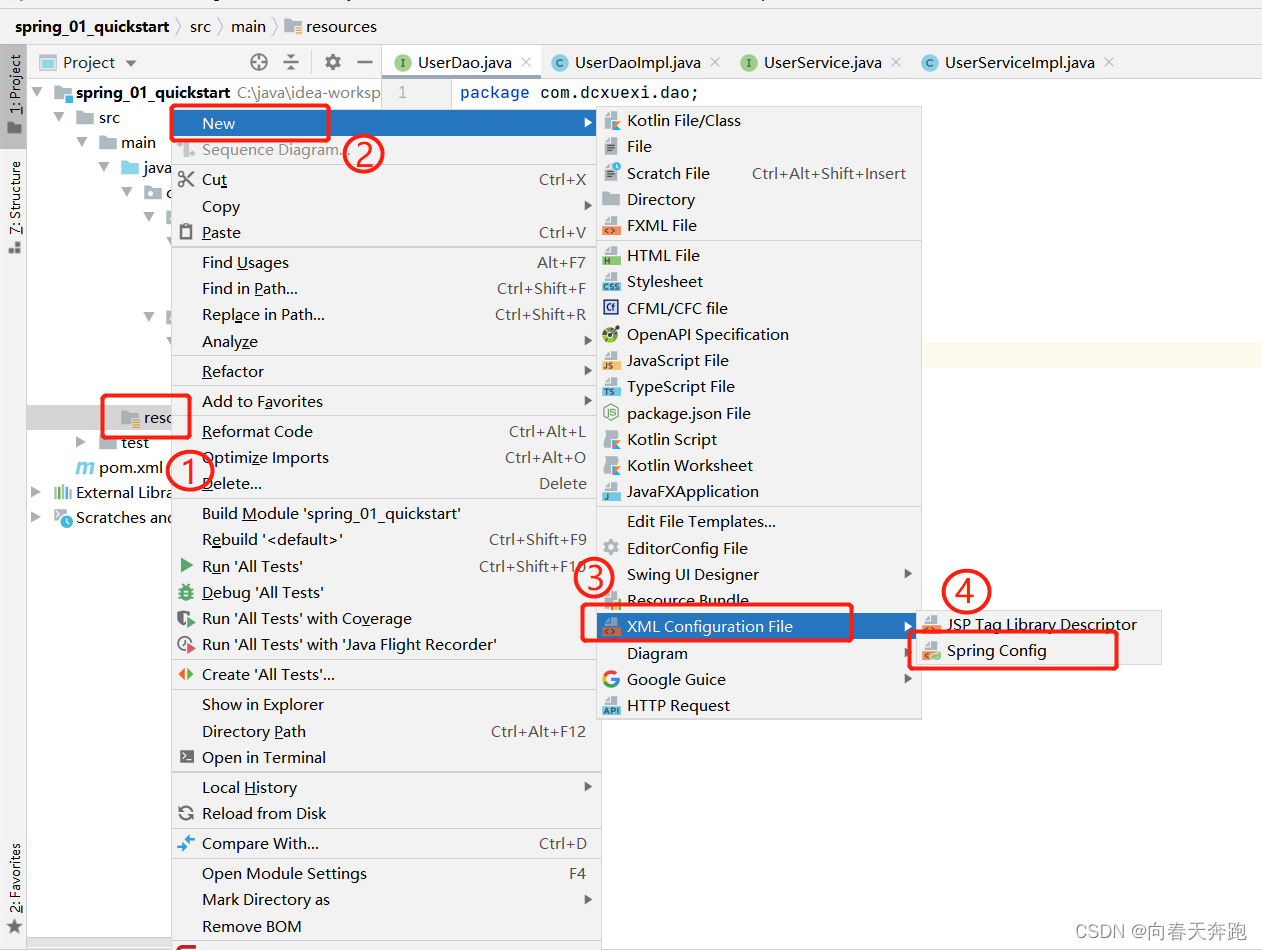Viewport: 1262px width, 950px height.
Task: Collapse the main folder node
Action: pyautogui.click(x=83, y=142)
